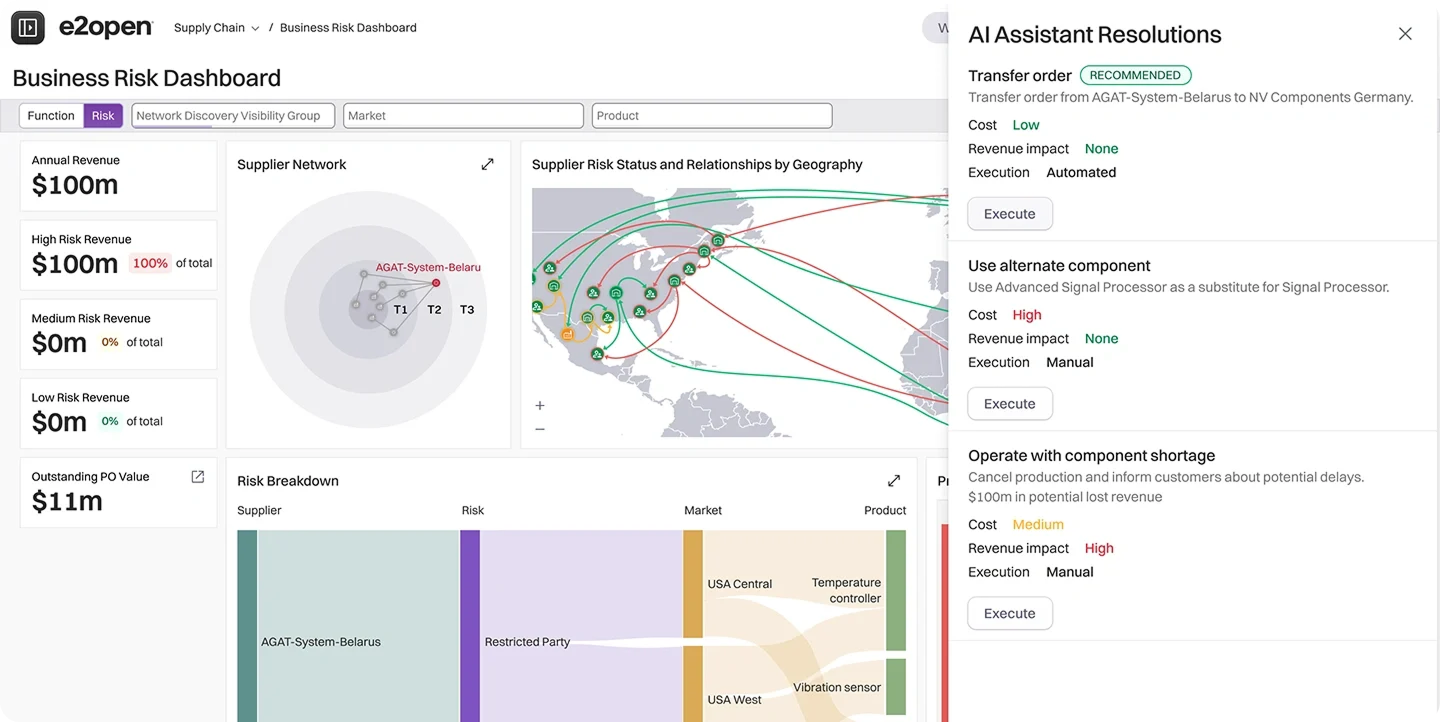The image size is (1440, 722).
Task: Close the AI Assistant Resolutions panel
Action: coord(1405,34)
